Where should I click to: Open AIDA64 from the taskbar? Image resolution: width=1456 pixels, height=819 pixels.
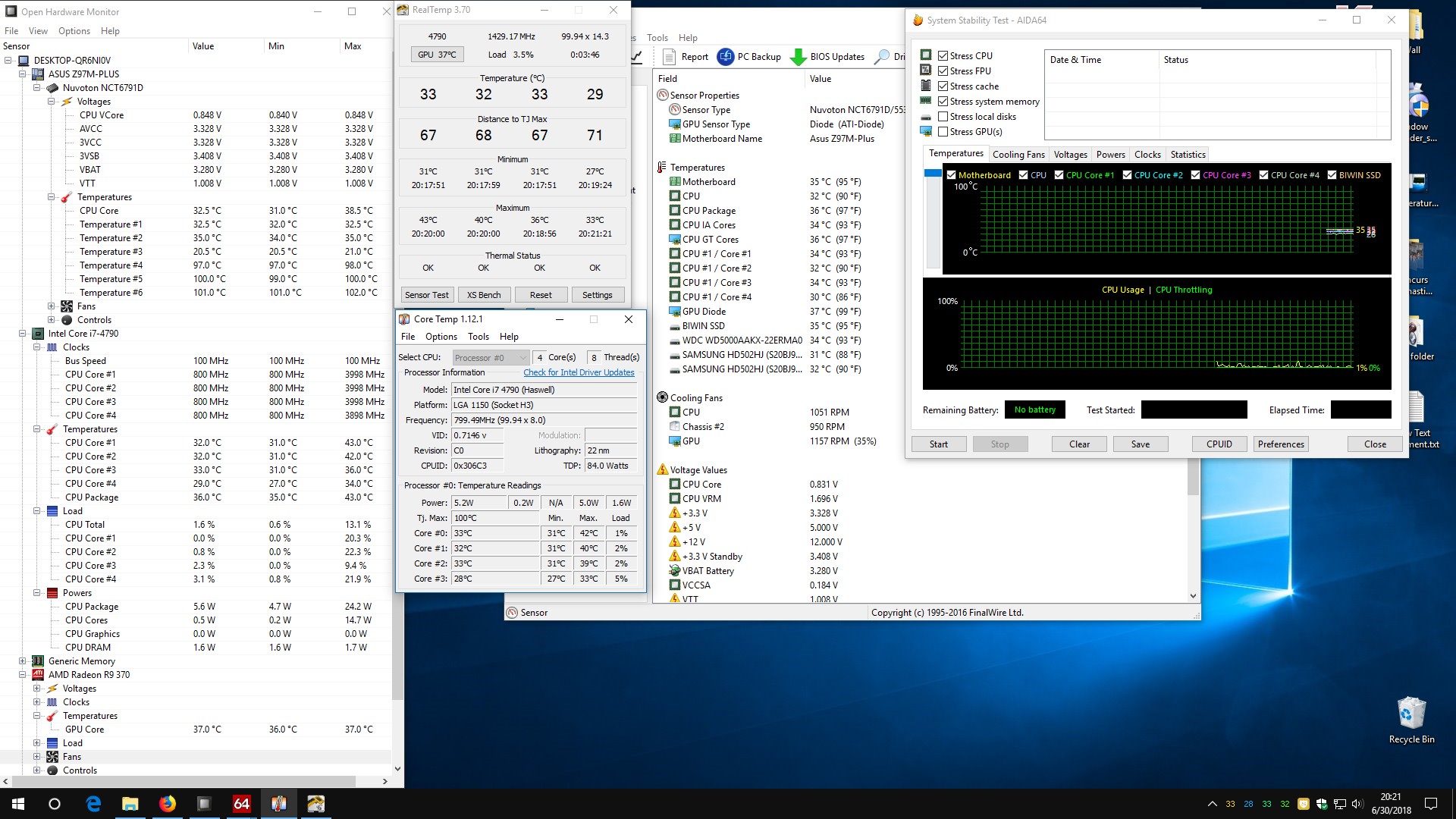241,804
